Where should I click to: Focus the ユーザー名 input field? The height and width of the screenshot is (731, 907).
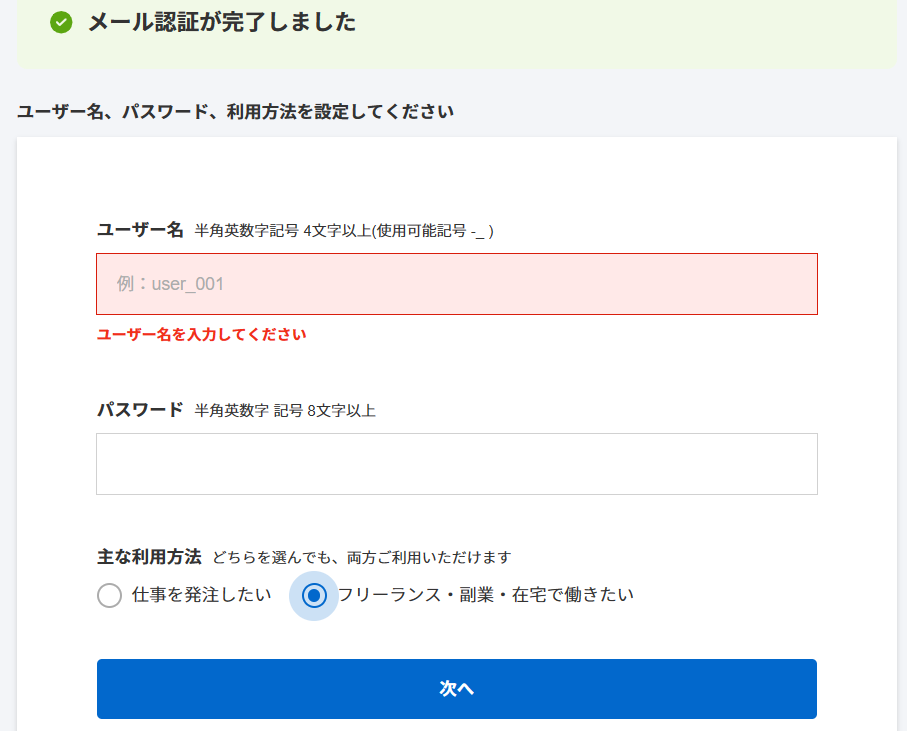pyautogui.click(x=456, y=284)
